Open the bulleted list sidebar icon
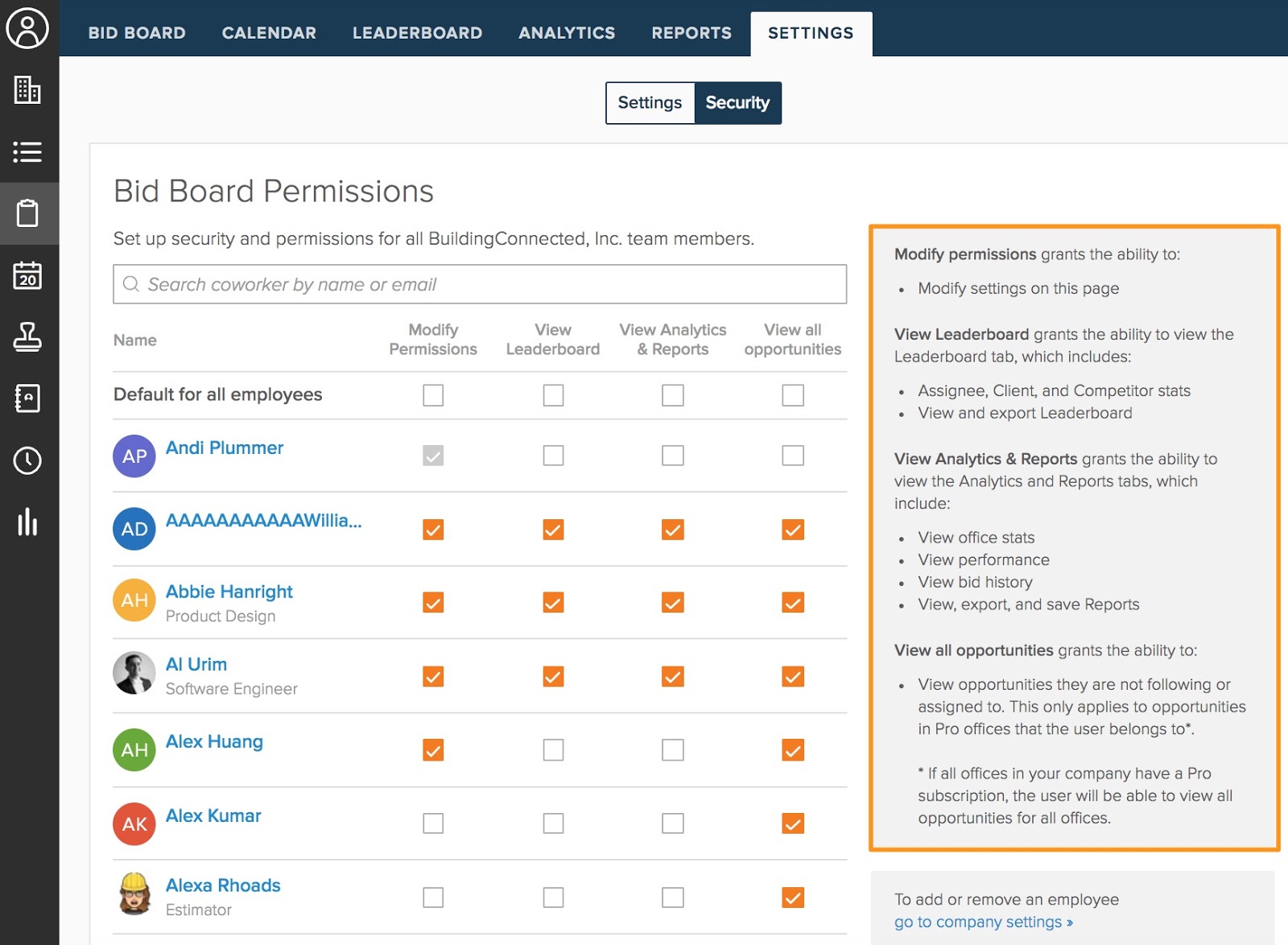Screen dimensions: 1288x945 pos(28,152)
